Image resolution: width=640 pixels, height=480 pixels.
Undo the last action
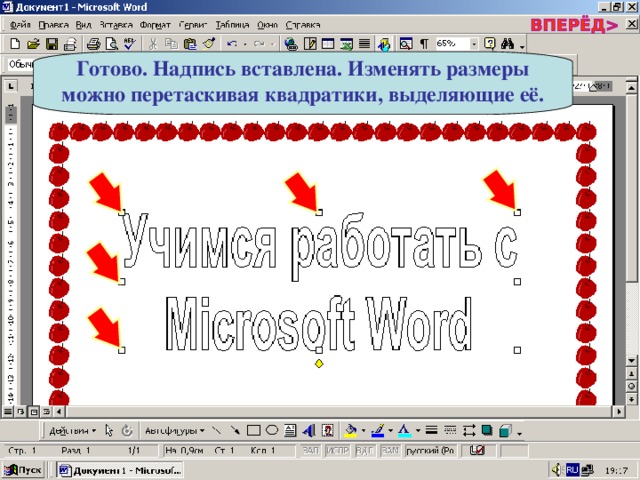(231, 43)
